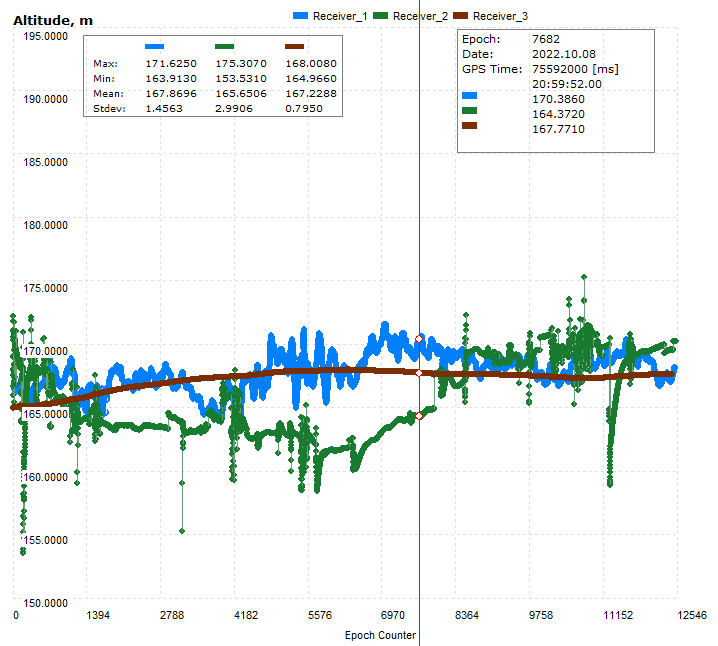Select the Epoch value 7682 in the info box
Image resolution: width=718 pixels, height=646 pixels.
546,40
